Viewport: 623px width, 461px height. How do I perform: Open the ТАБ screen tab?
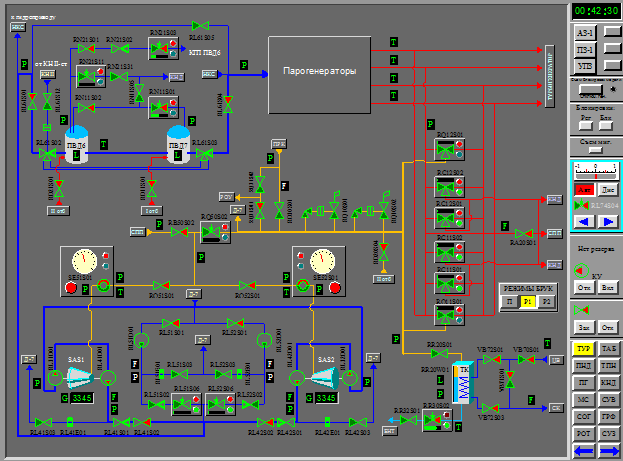pyautogui.click(x=609, y=349)
